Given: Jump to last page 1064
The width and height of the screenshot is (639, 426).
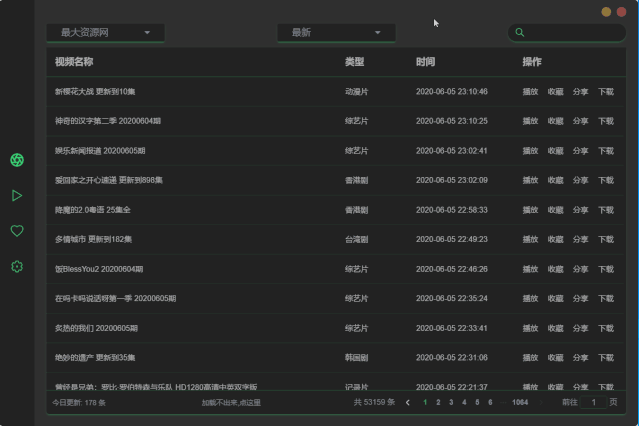Looking at the screenshot, I should tap(520, 402).
